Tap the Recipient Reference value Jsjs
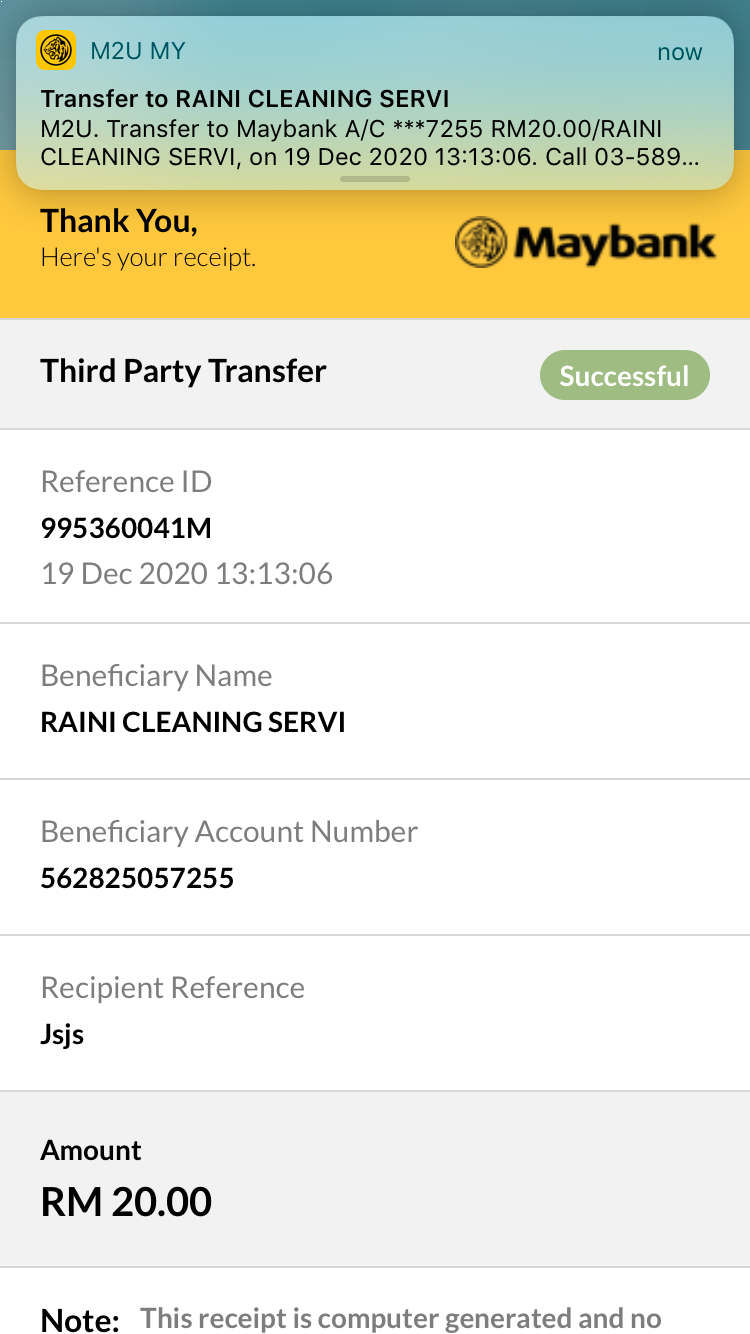This screenshot has width=750, height=1334. 62,1035
